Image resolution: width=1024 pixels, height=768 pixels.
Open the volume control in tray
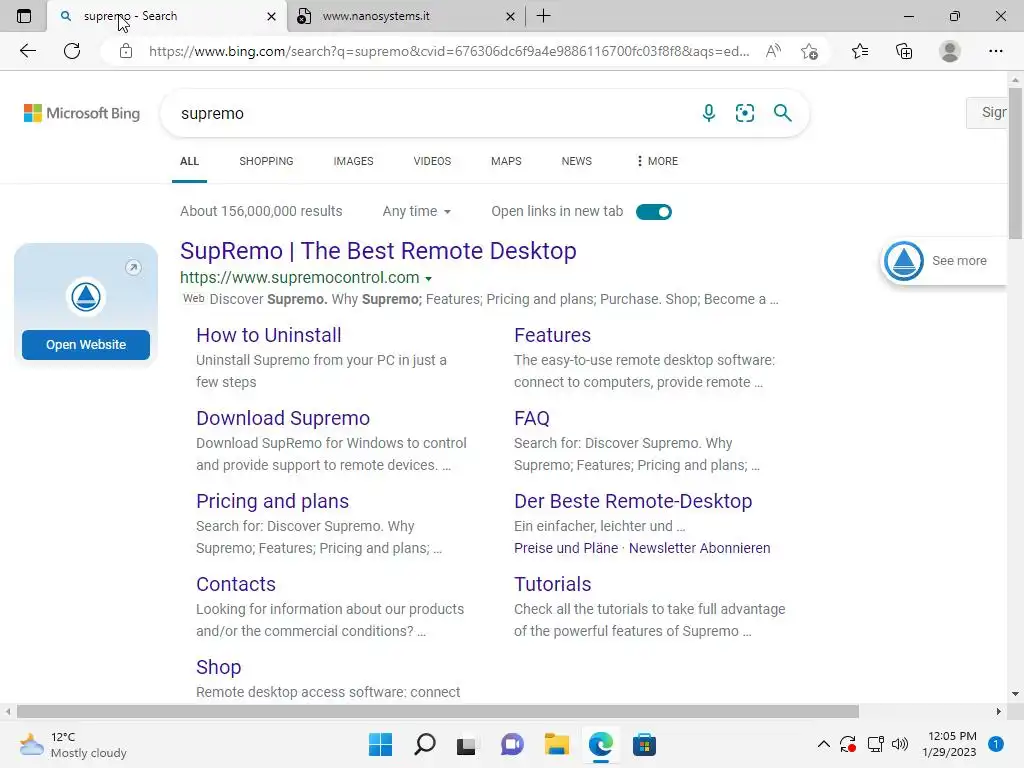[900, 744]
